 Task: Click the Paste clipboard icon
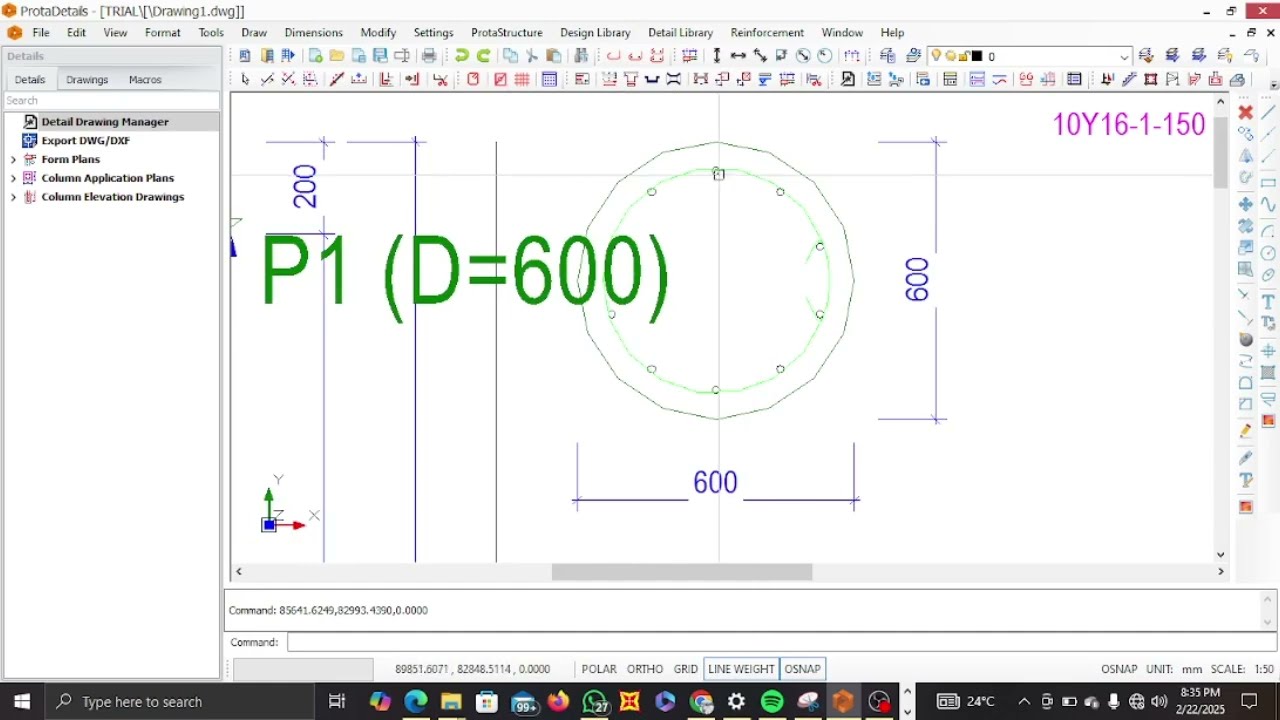[x=554, y=56]
